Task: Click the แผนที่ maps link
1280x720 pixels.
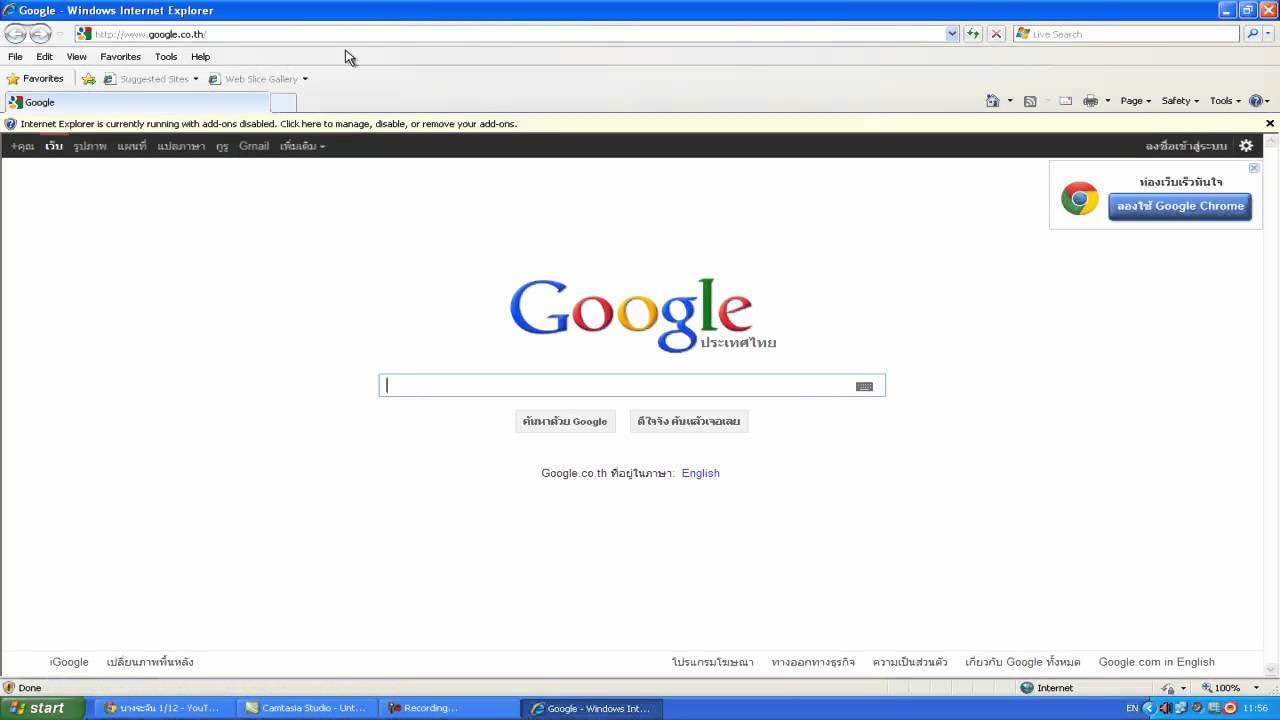Action: pyautogui.click(x=132, y=146)
